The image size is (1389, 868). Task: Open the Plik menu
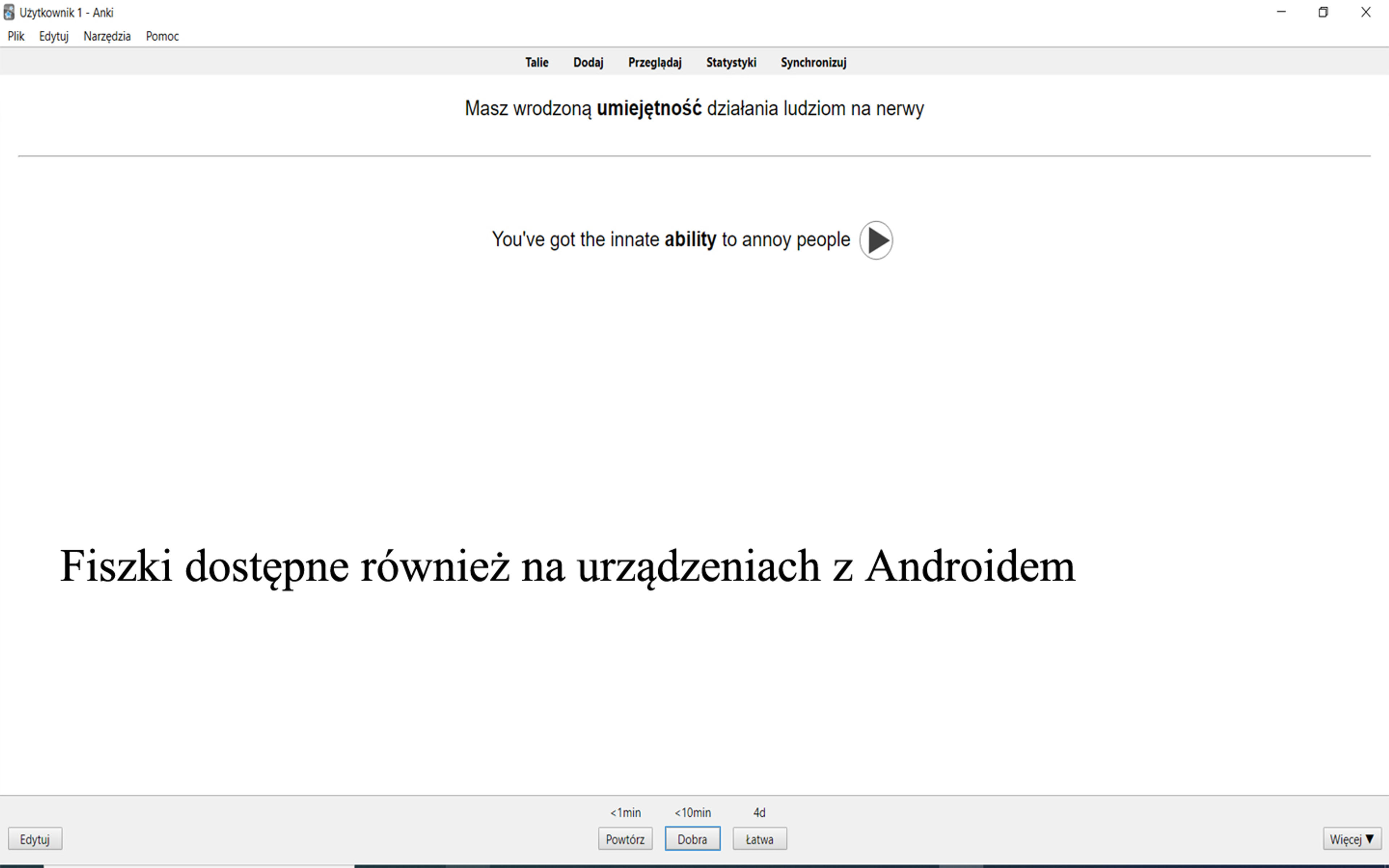click(16, 36)
